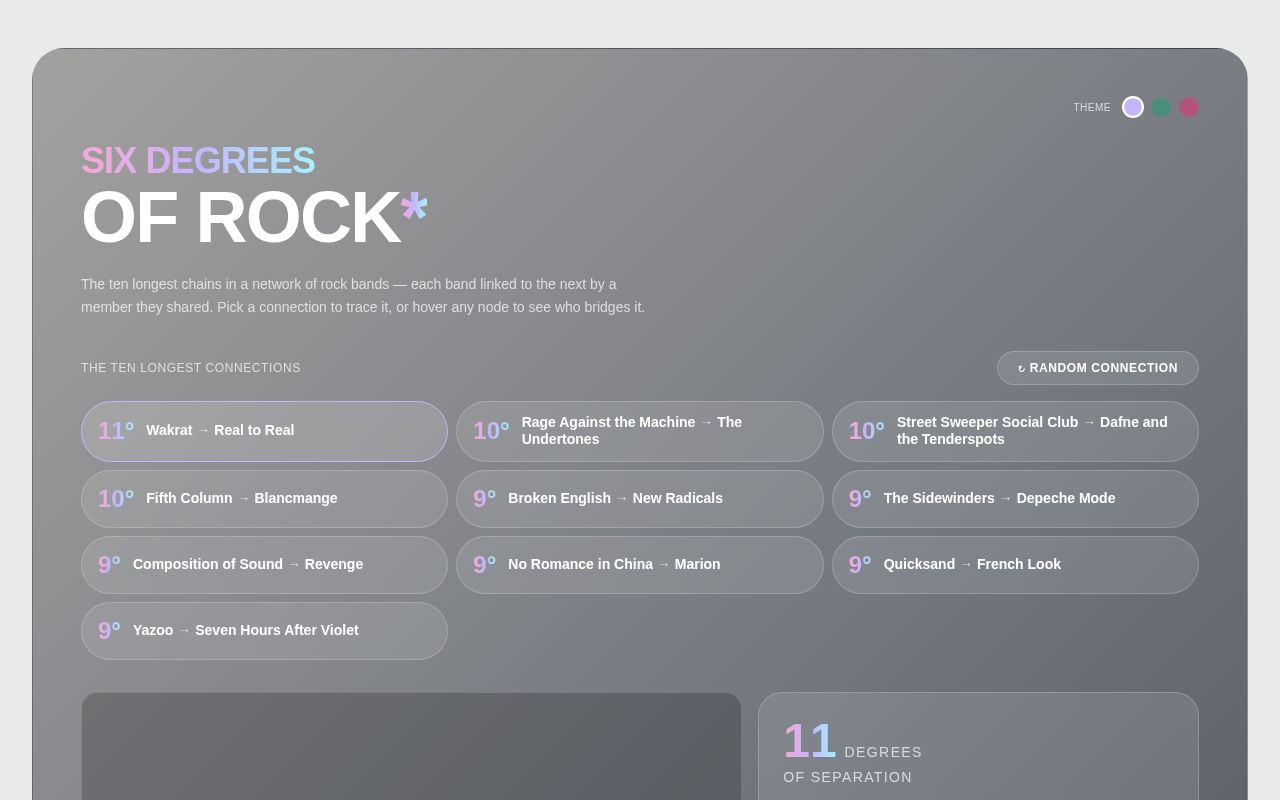Select Yazoo to Seven Hours After Violet
1280x800 pixels.
[264, 631]
